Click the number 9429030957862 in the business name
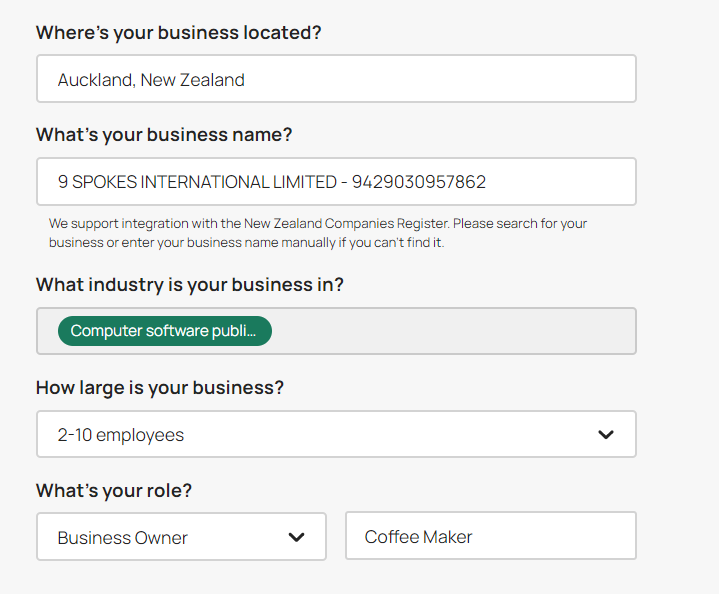 pyautogui.click(x=419, y=182)
